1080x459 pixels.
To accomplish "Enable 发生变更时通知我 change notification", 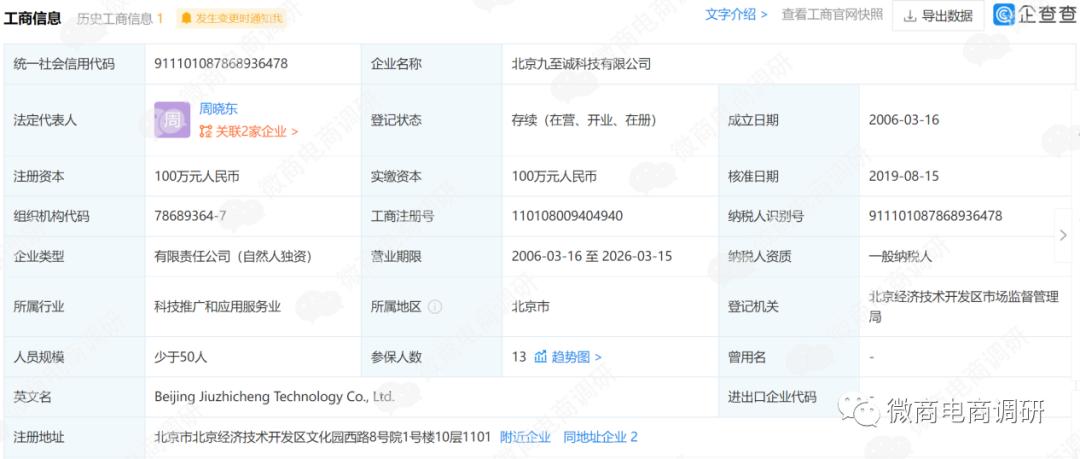I will click(x=237, y=18).
